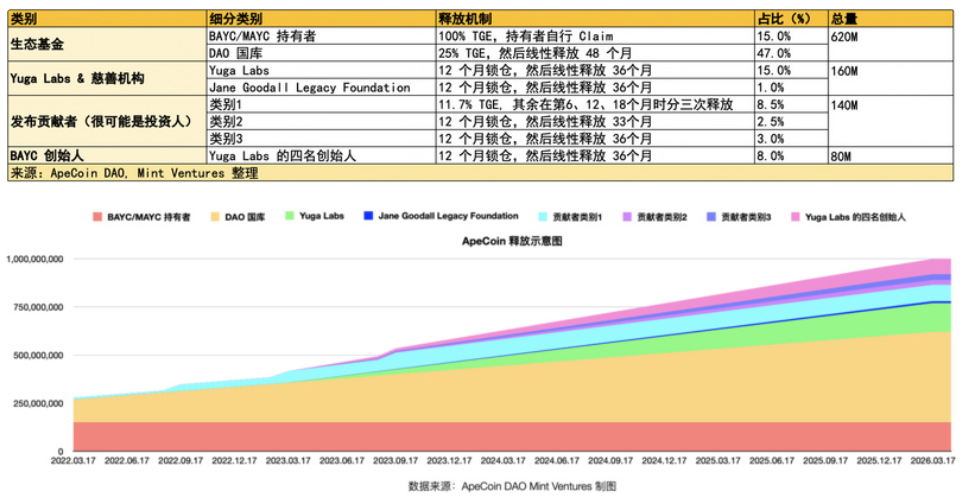
Task: Click the blue Jane Goodall Legacy Foundation legend swatch
Action: point(368,216)
